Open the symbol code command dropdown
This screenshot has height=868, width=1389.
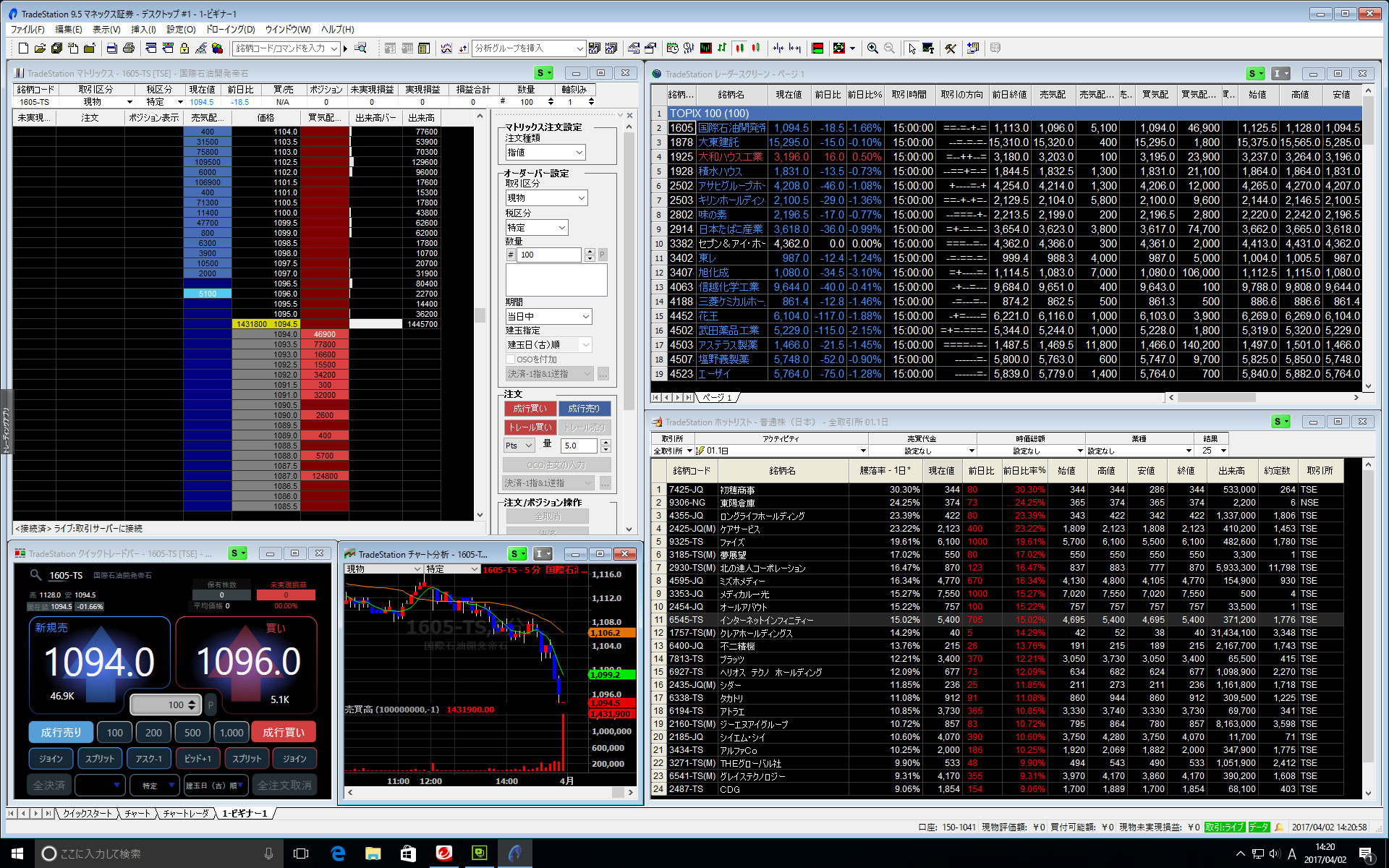click(334, 48)
